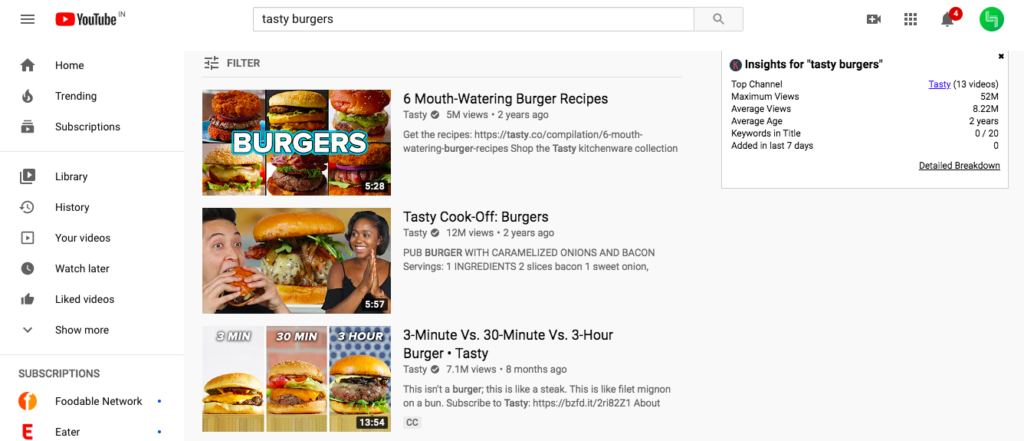This screenshot has width=1024, height=441.
Task: Open the search FILTER options
Action: click(x=232, y=63)
